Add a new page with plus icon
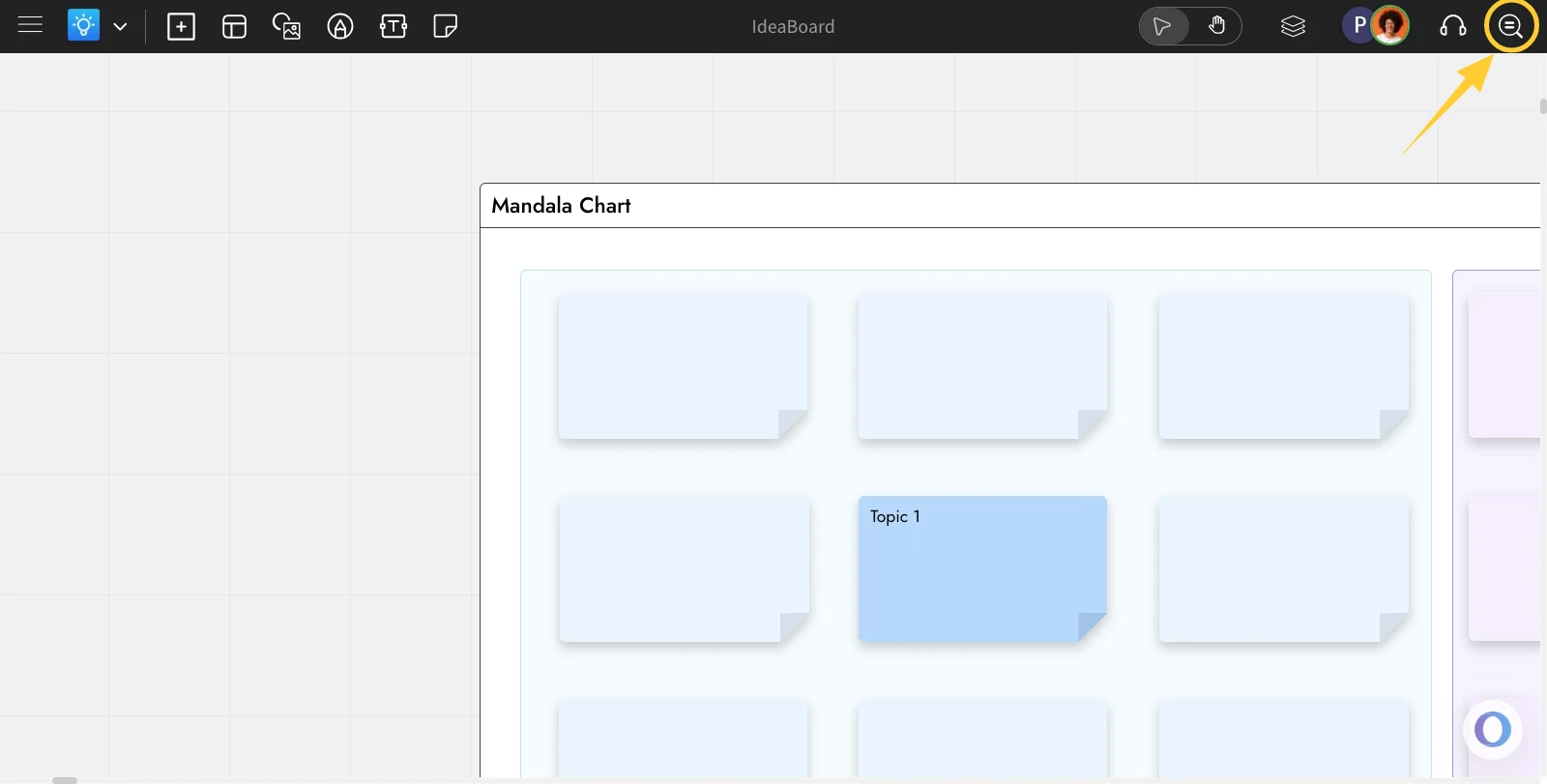This screenshot has width=1547, height=784. tap(181, 26)
